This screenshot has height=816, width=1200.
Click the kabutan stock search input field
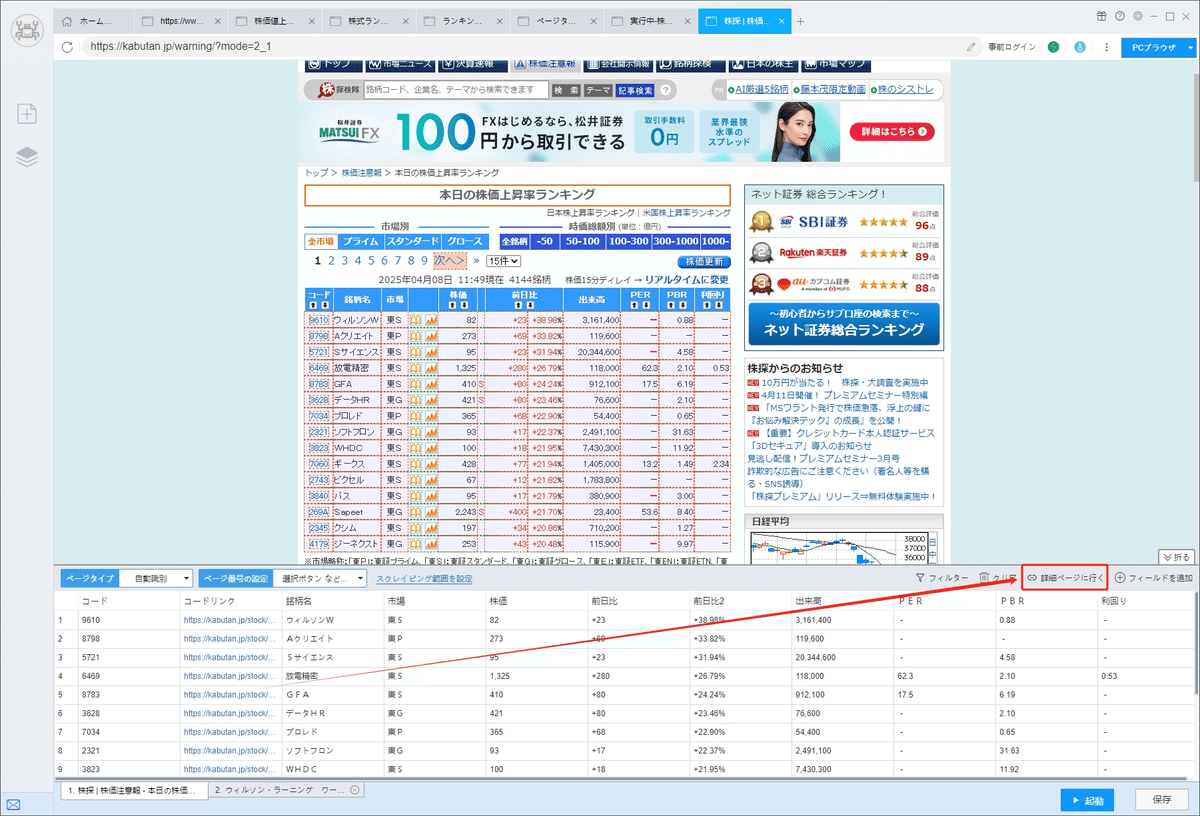(456, 90)
